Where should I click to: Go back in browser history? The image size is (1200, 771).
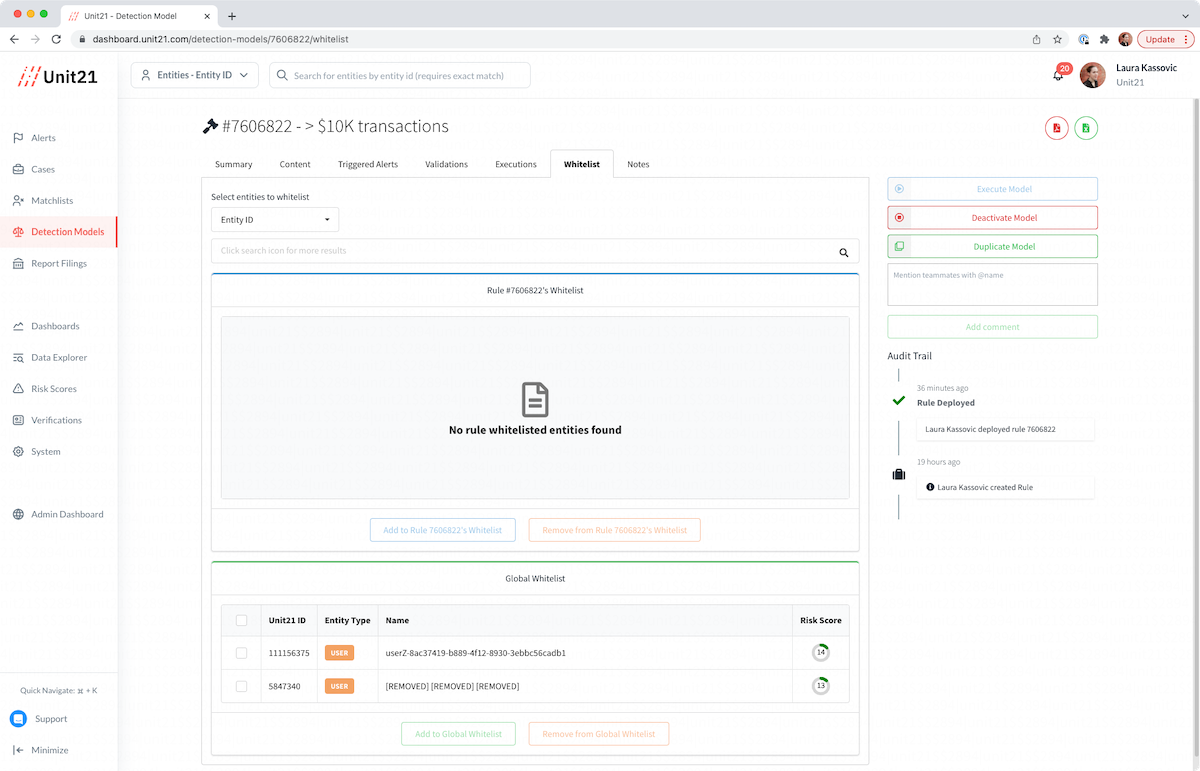pyautogui.click(x=14, y=39)
